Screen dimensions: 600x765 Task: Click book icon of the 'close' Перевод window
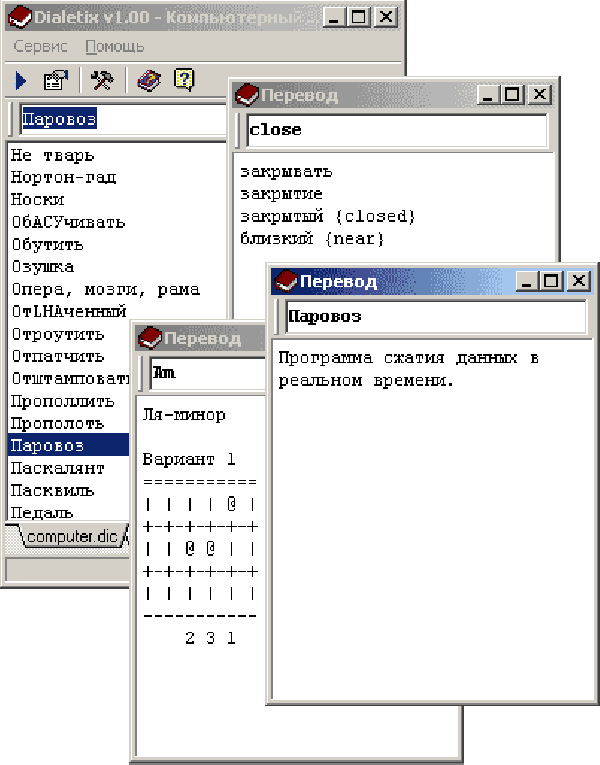tap(246, 95)
